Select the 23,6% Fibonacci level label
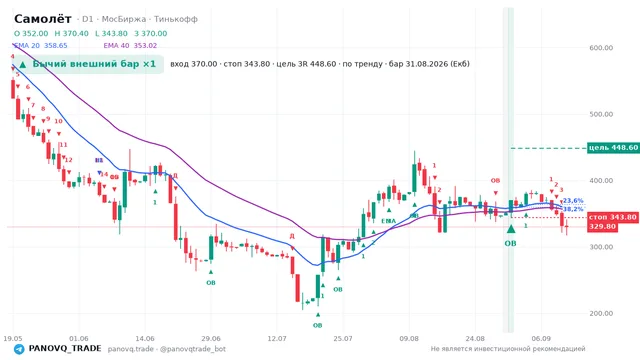This screenshot has width=640, height=360. click(x=573, y=201)
